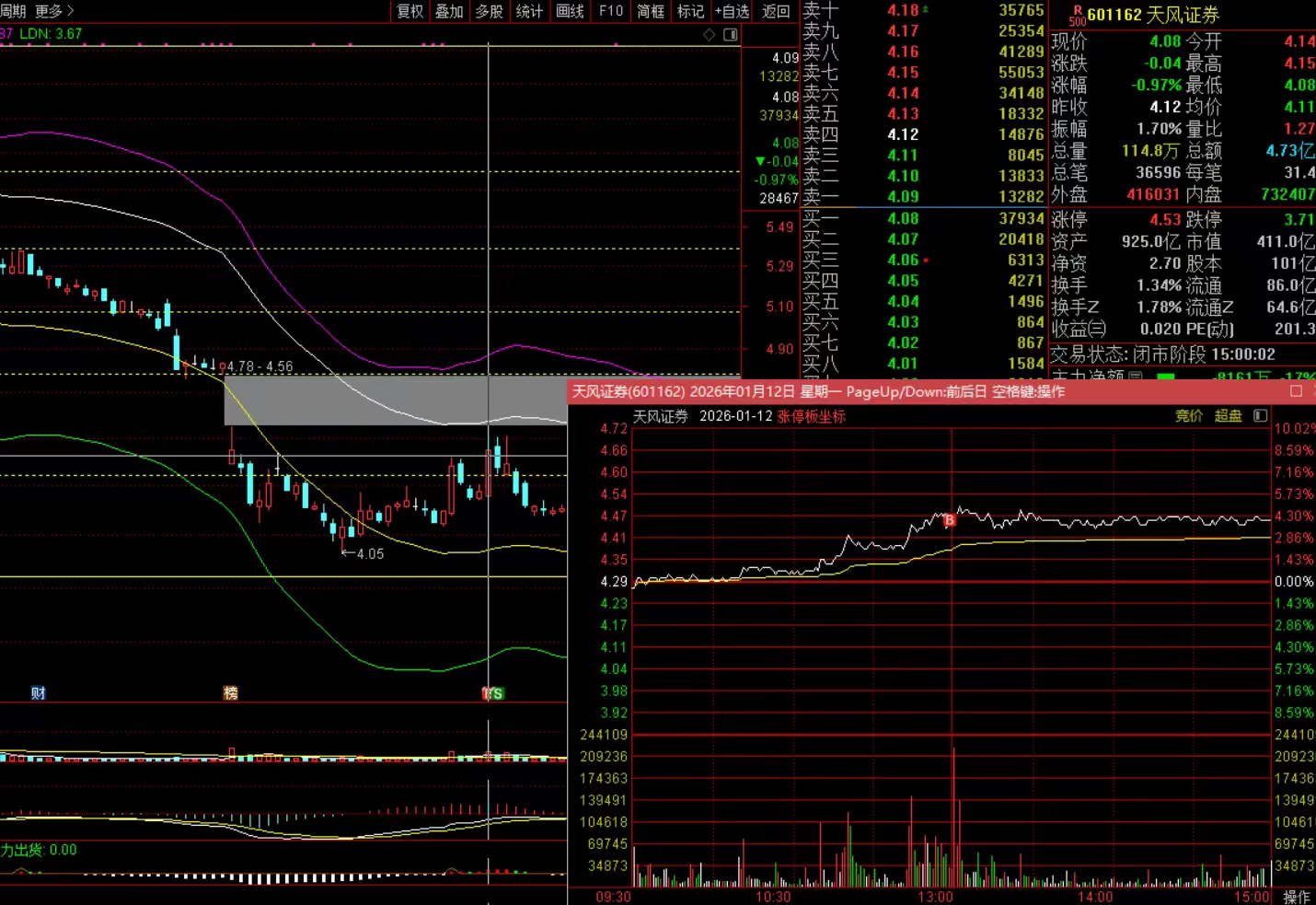Click the 资产 value 925.0亿

point(1150,241)
